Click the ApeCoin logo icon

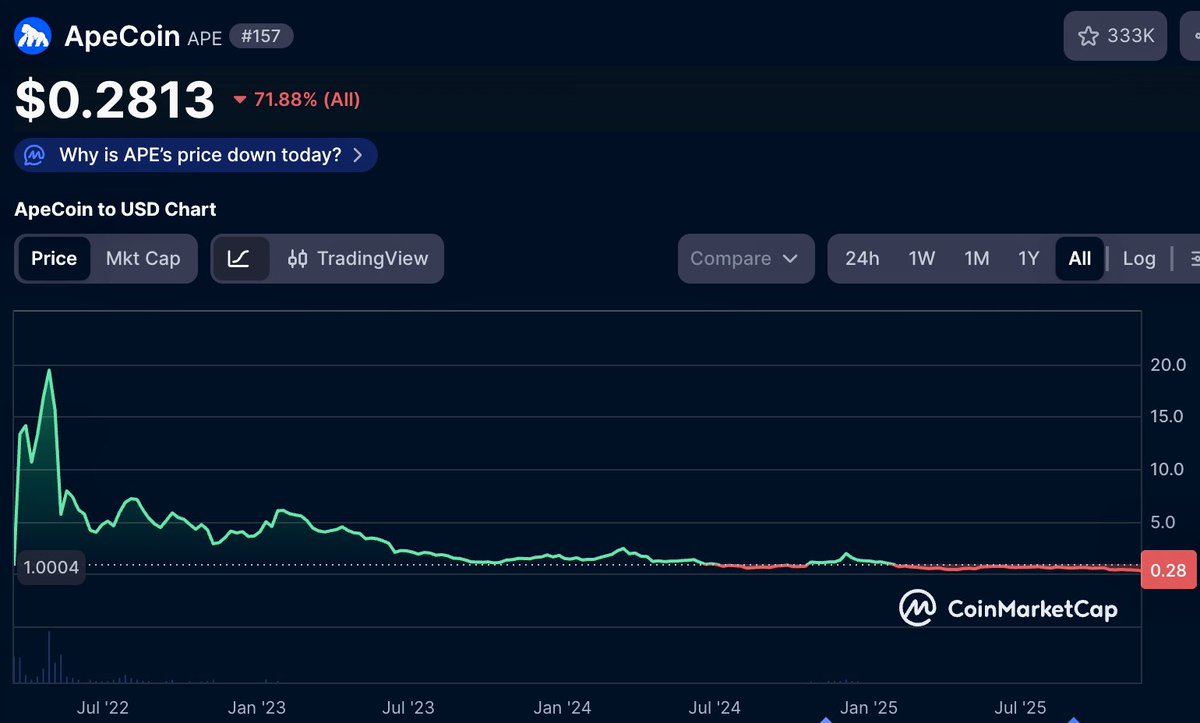33,36
